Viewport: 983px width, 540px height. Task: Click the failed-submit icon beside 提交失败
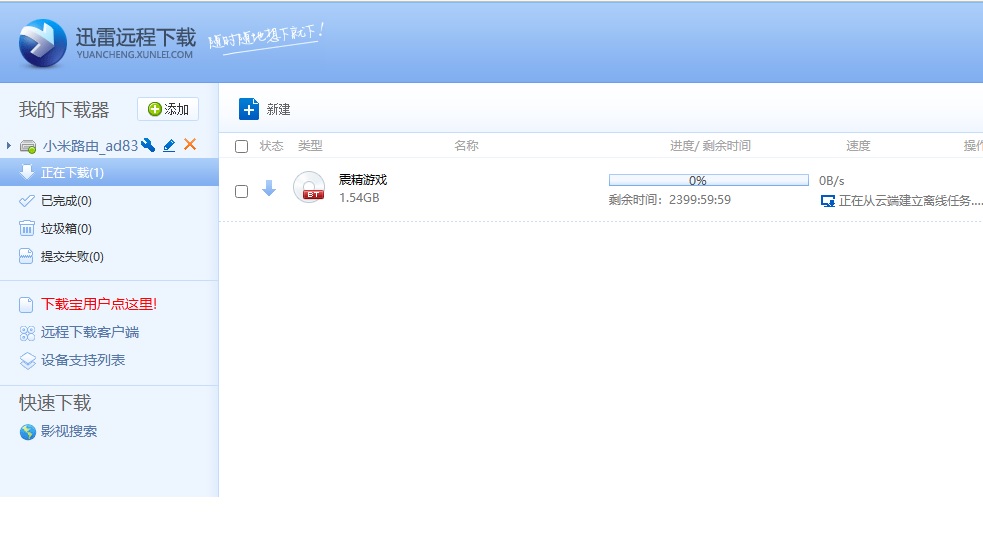click(26, 256)
